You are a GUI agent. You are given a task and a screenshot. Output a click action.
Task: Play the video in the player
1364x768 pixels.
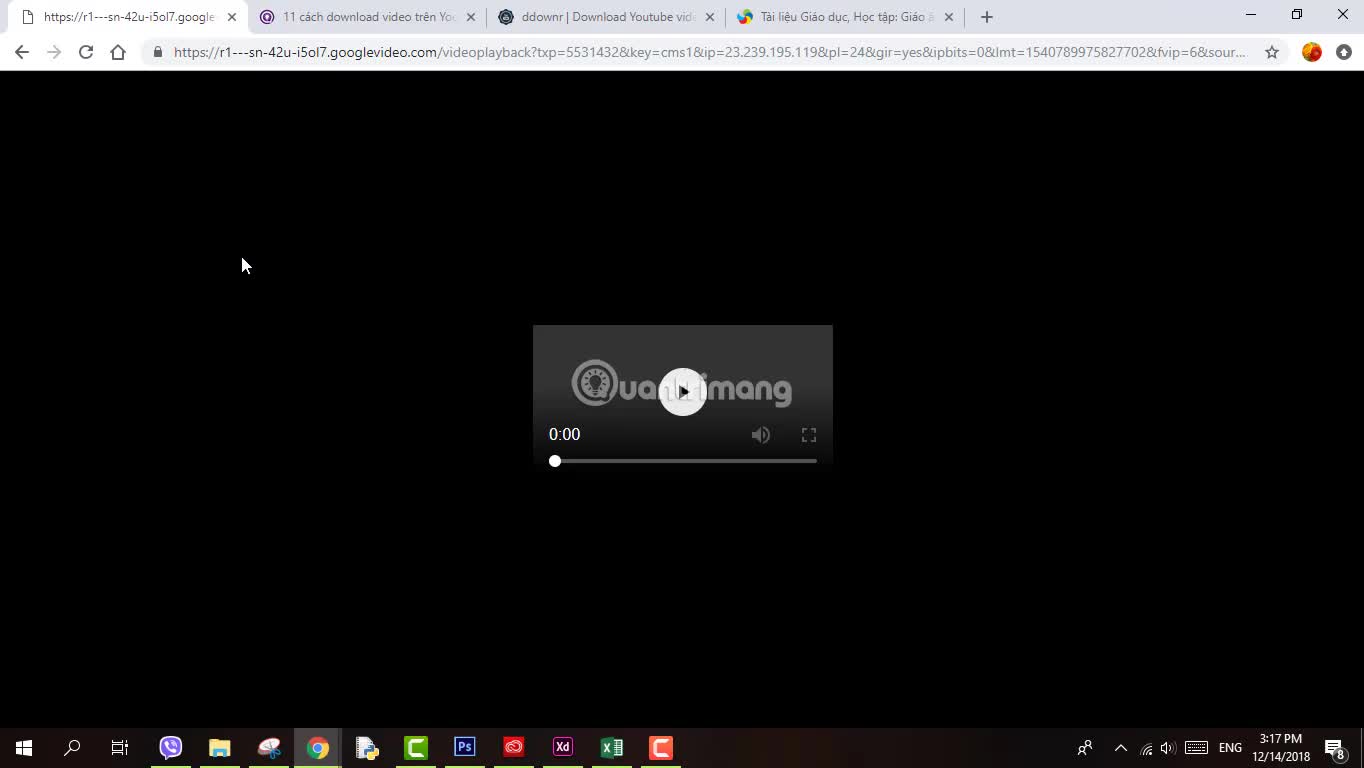click(683, 391)
